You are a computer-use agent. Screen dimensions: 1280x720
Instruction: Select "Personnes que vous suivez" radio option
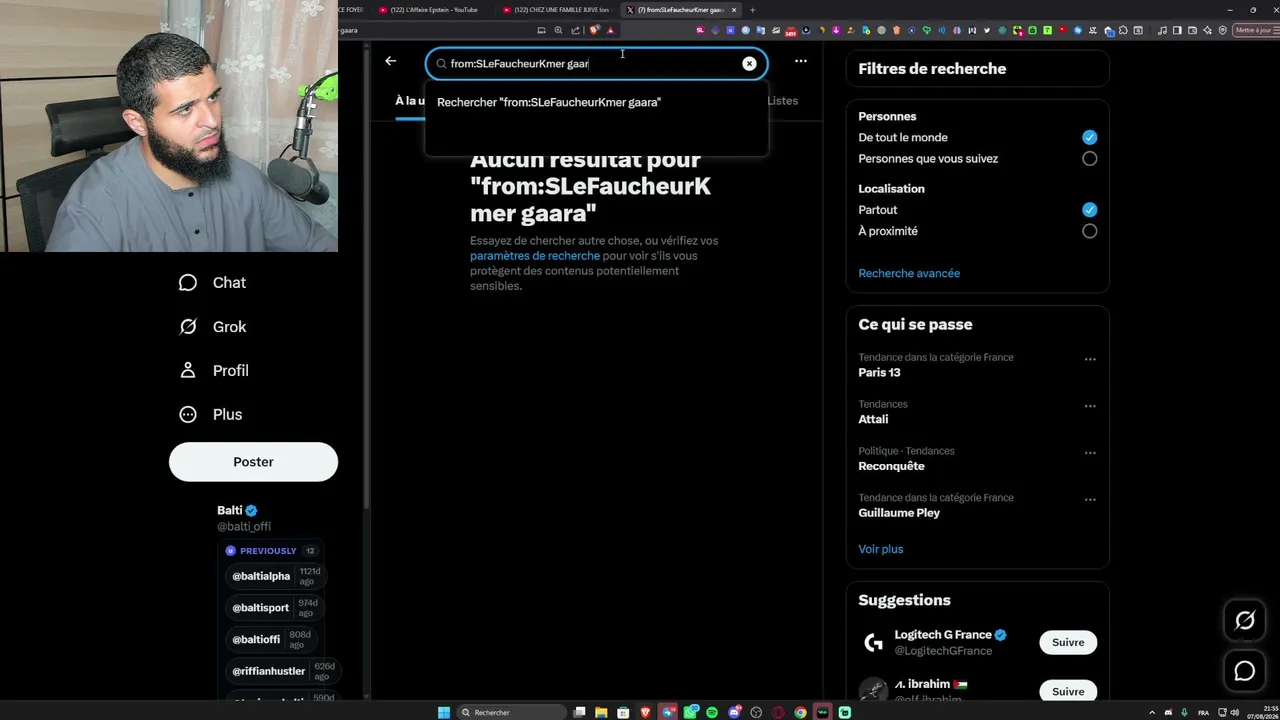tap(1089, 158)
